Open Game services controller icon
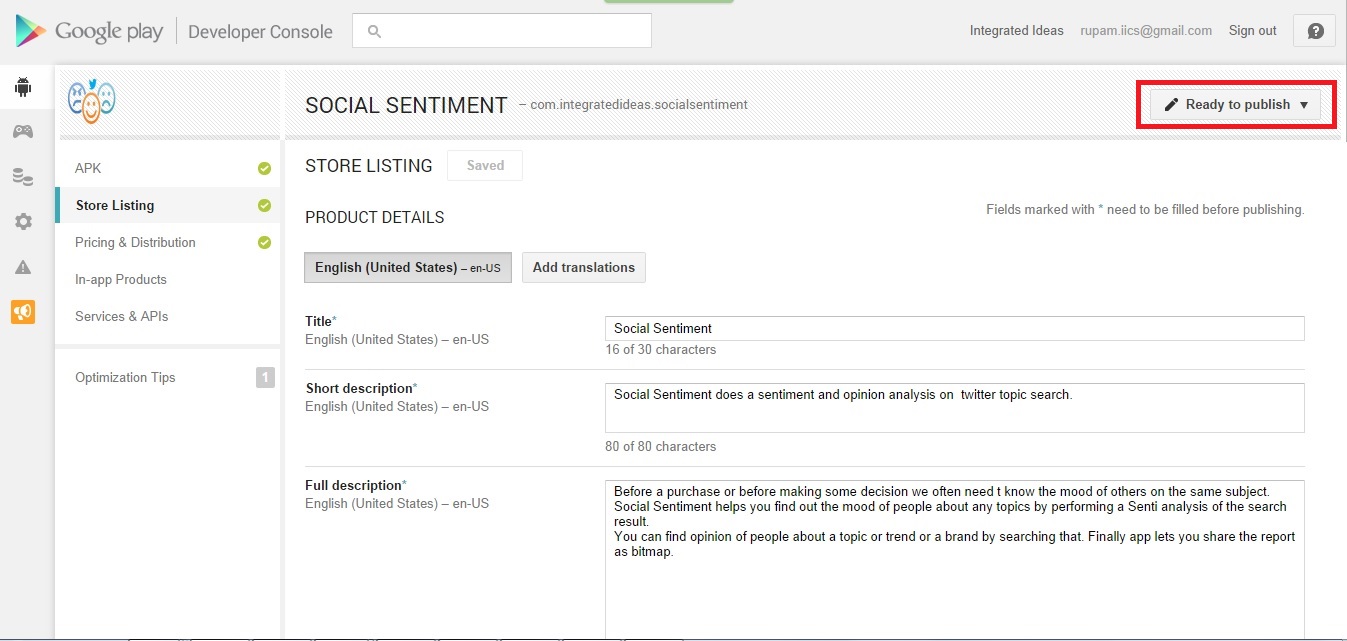The image size is (1347, 641). pyautogui.click(x=23, y=132)
